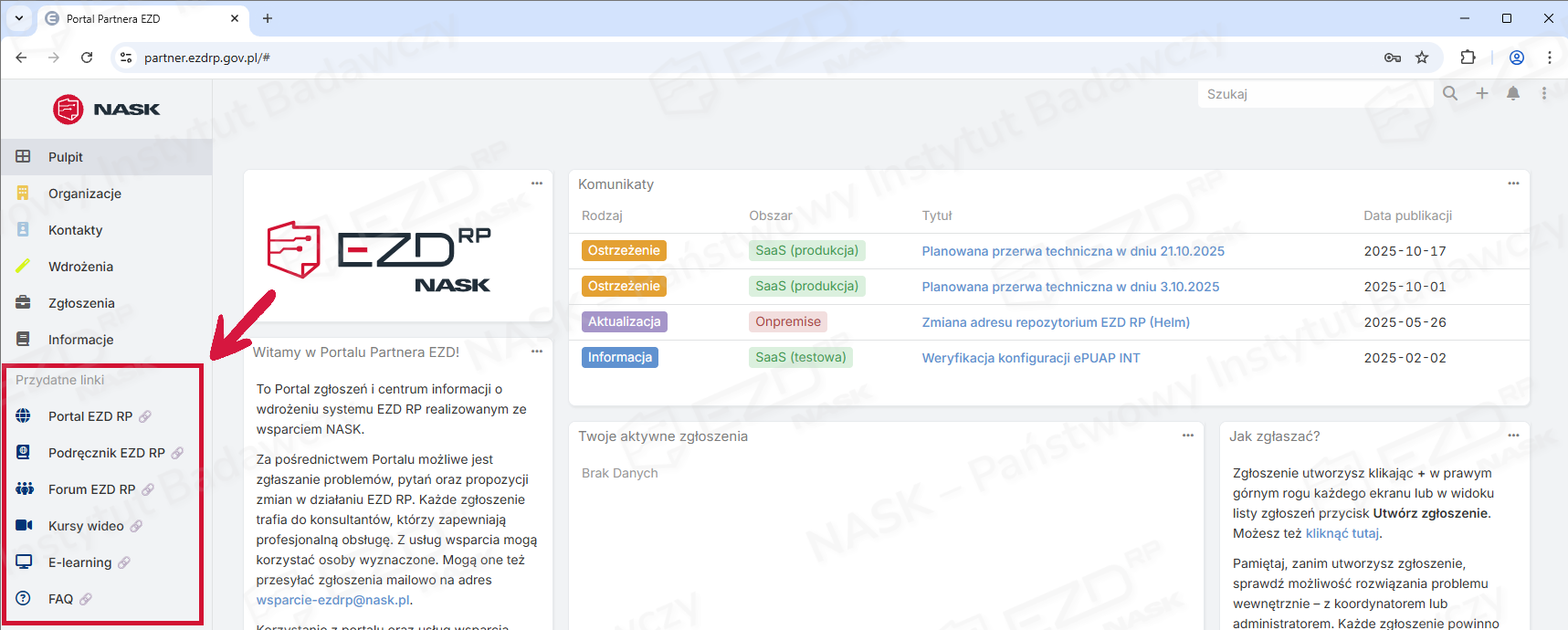Open the Chrome profile avatar icon

click(x=1517, y=58)
